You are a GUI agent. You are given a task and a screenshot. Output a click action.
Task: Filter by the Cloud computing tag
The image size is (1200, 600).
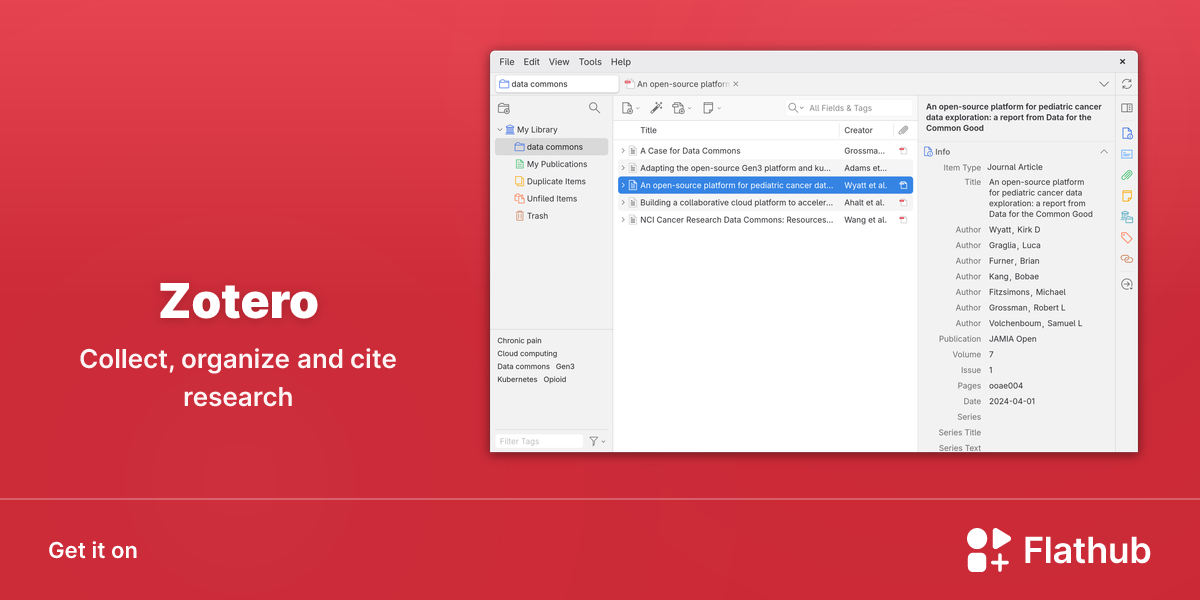(x=527, y=354)
